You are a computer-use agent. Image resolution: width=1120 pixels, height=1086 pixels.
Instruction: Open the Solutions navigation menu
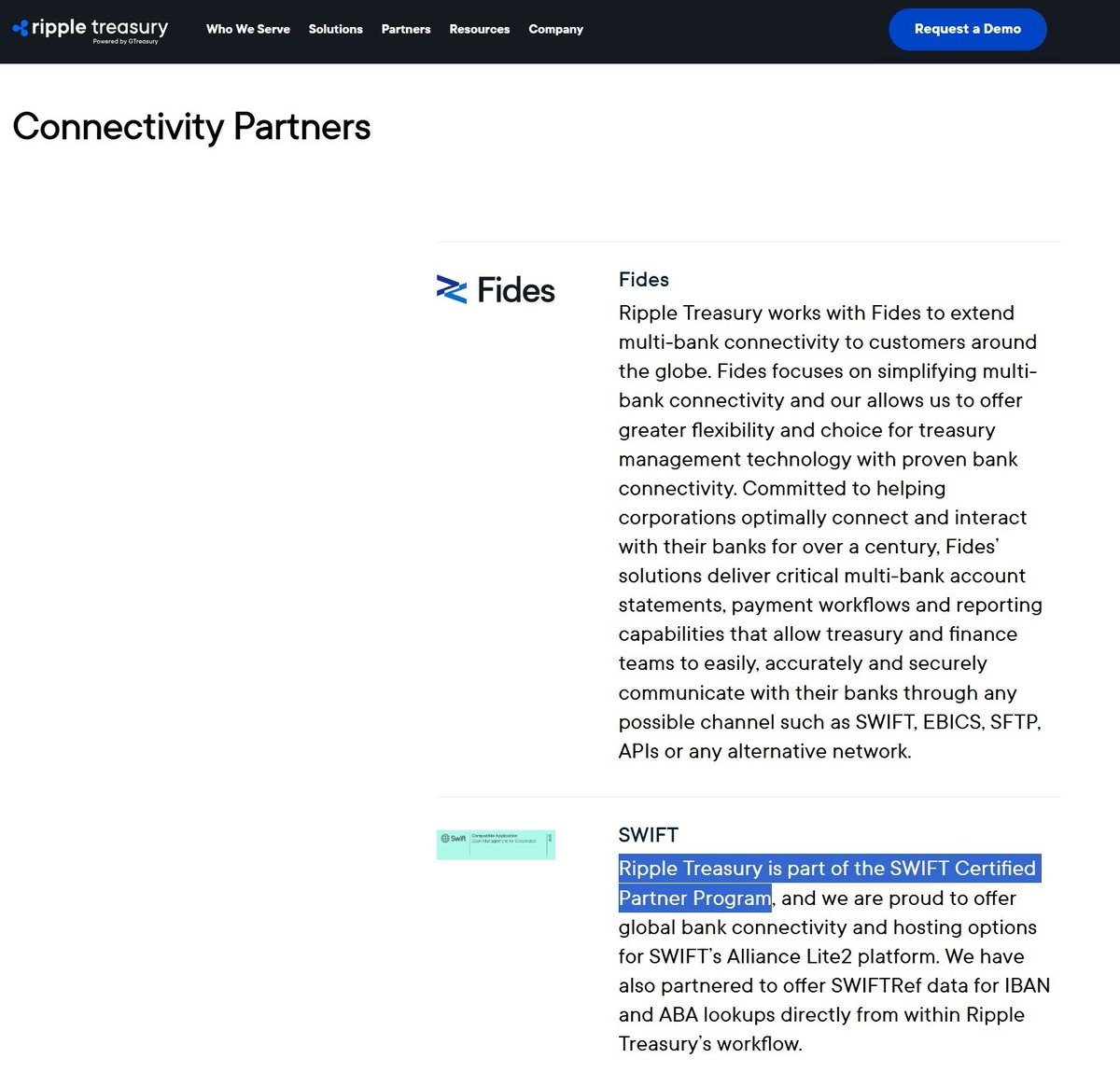coord(335,29)
